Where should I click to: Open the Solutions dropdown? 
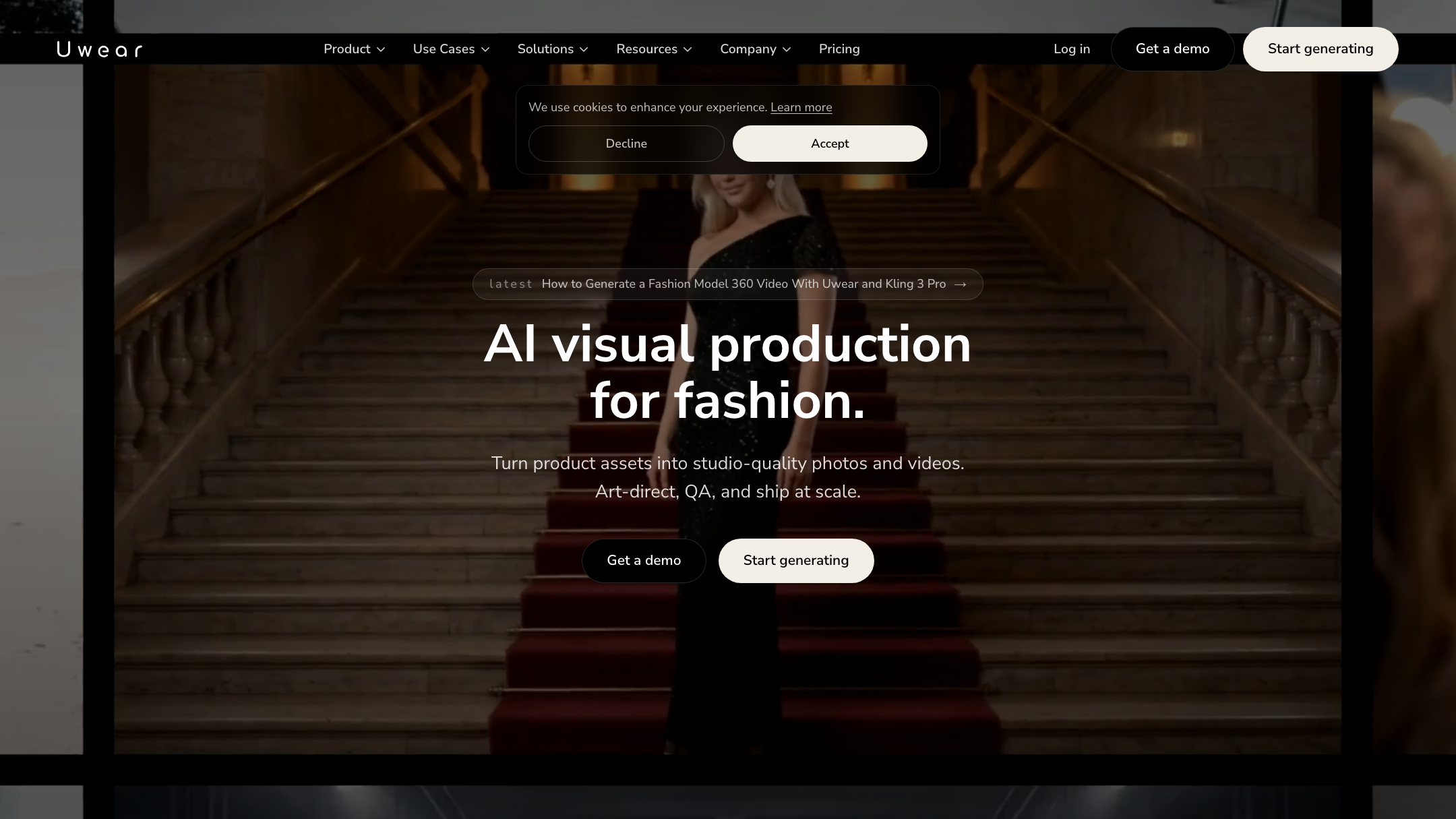[x=553, y=49]
